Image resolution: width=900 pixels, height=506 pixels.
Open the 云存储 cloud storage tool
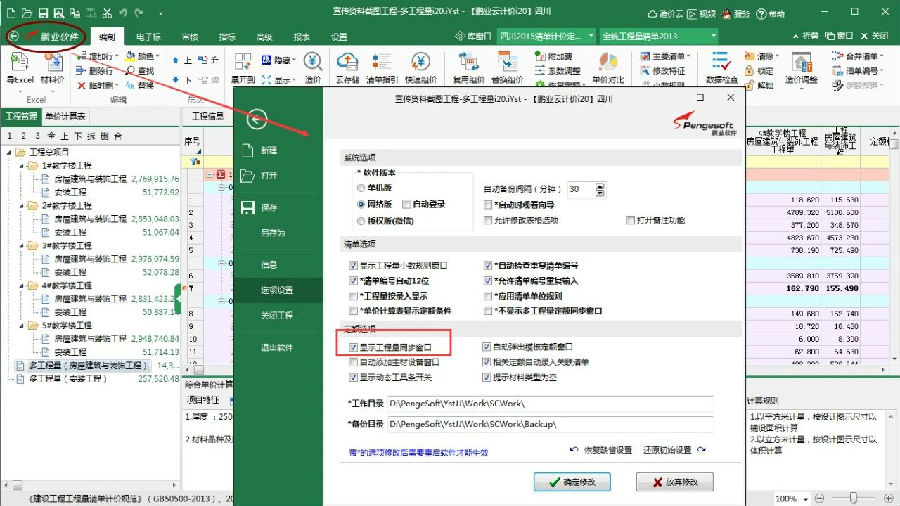(x=347, y=68)
